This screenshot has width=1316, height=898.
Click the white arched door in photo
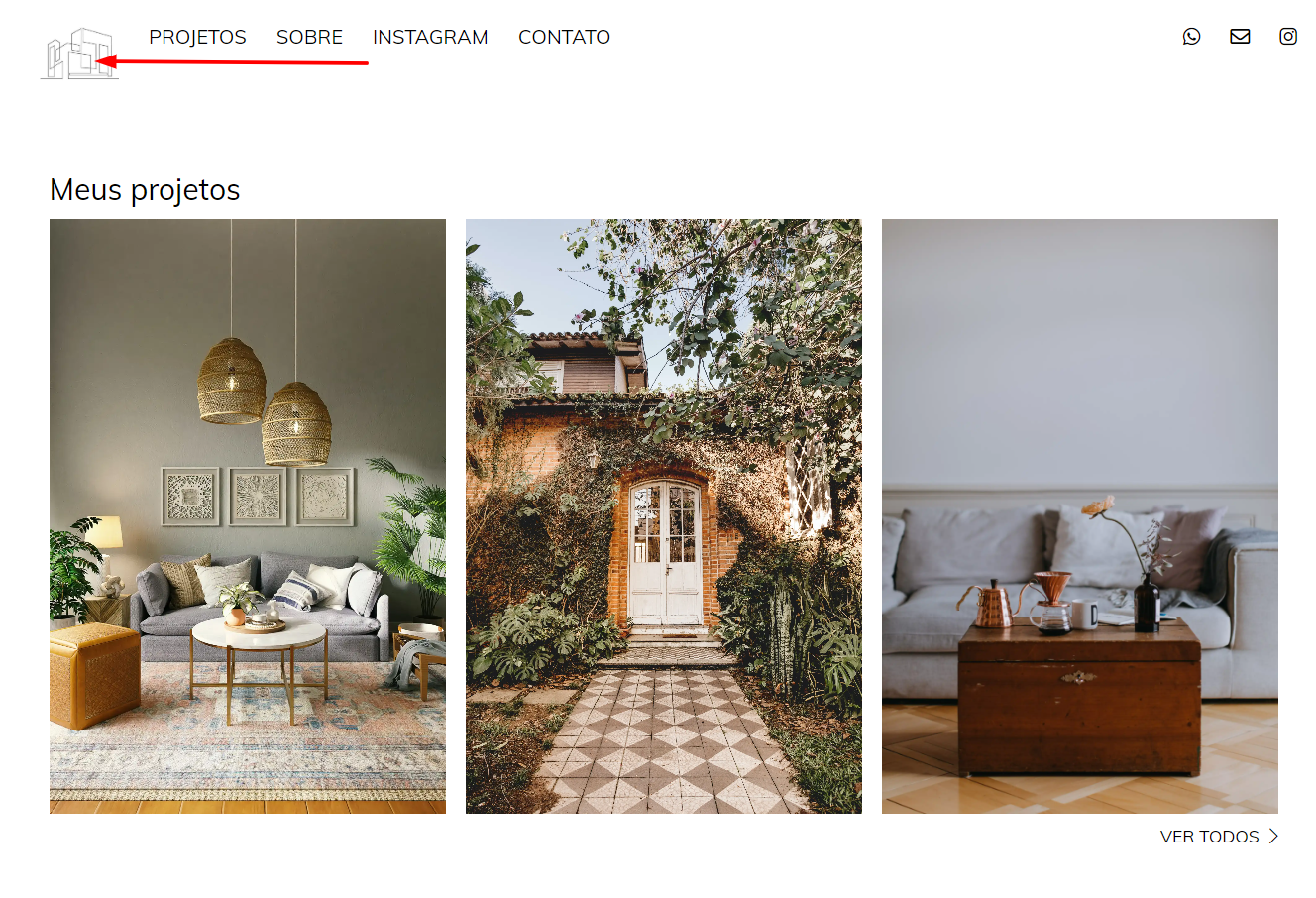666,551
